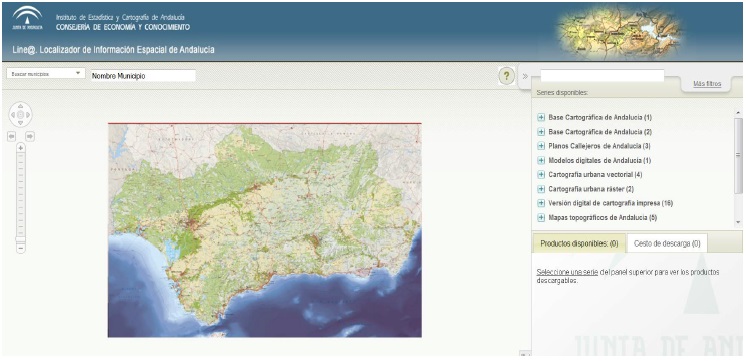Select Modelos digitales de Andalucía (1) label
746x361 pixels.
click(599, 160)
